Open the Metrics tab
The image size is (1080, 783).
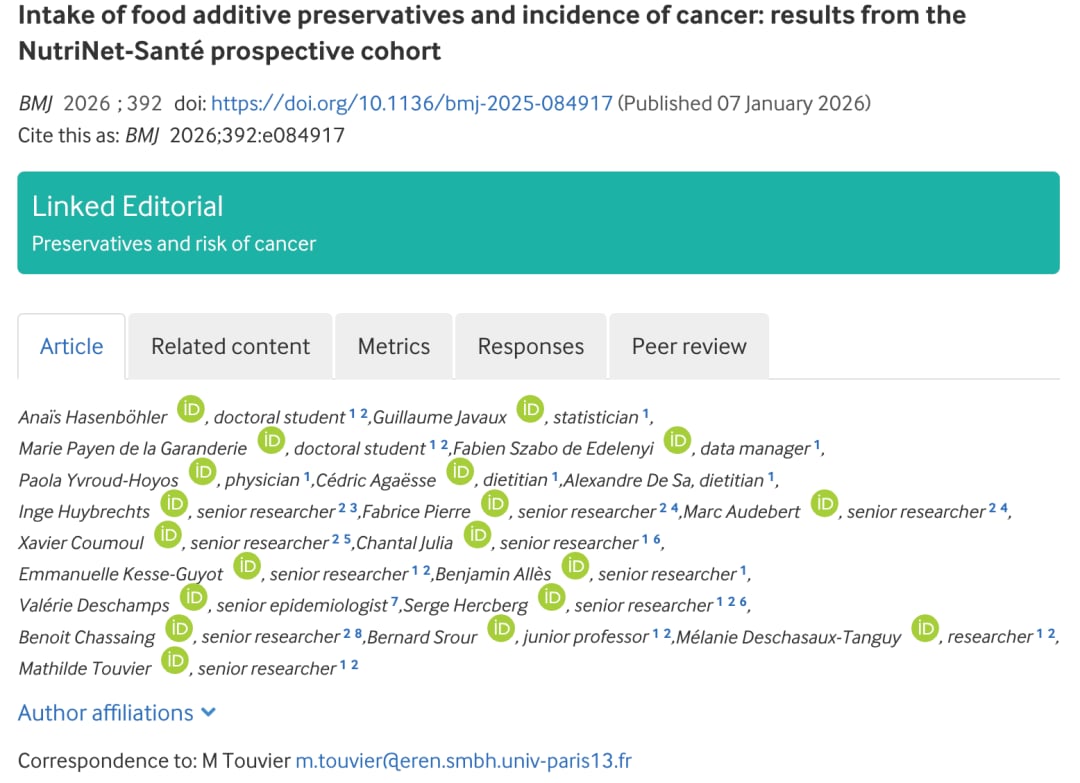pyautogui.click(x=394, y=347)
